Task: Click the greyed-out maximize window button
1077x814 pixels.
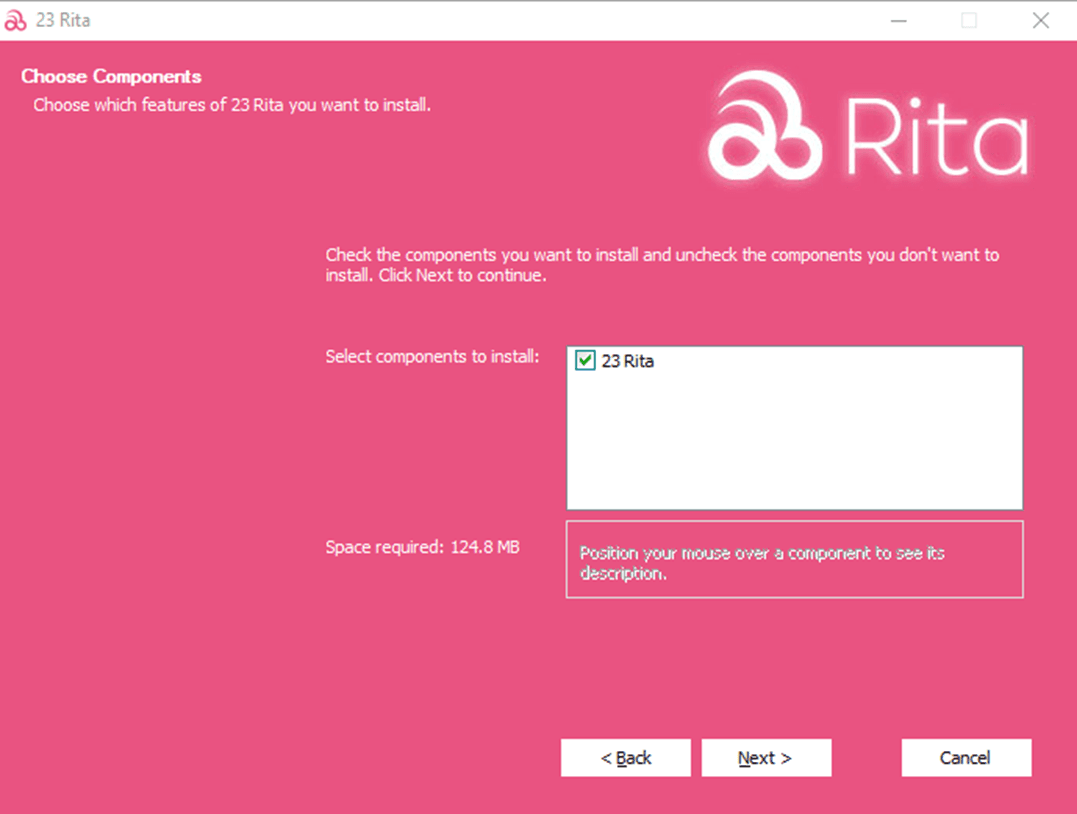Action: point(968,20)
